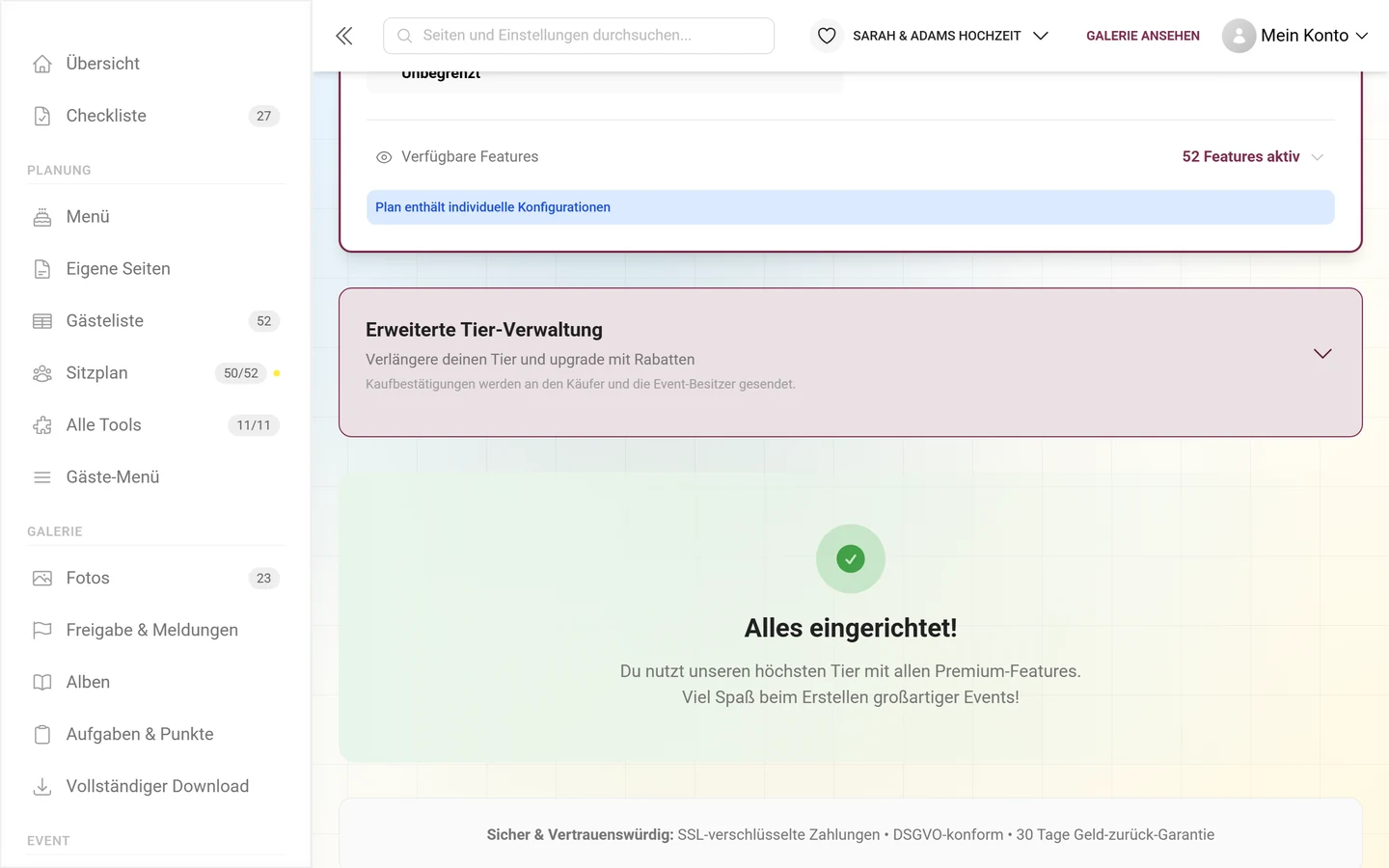The image size is (1389, 868).
Task: Click the 50/52 badge on Sitzplan
Action: 241,373
